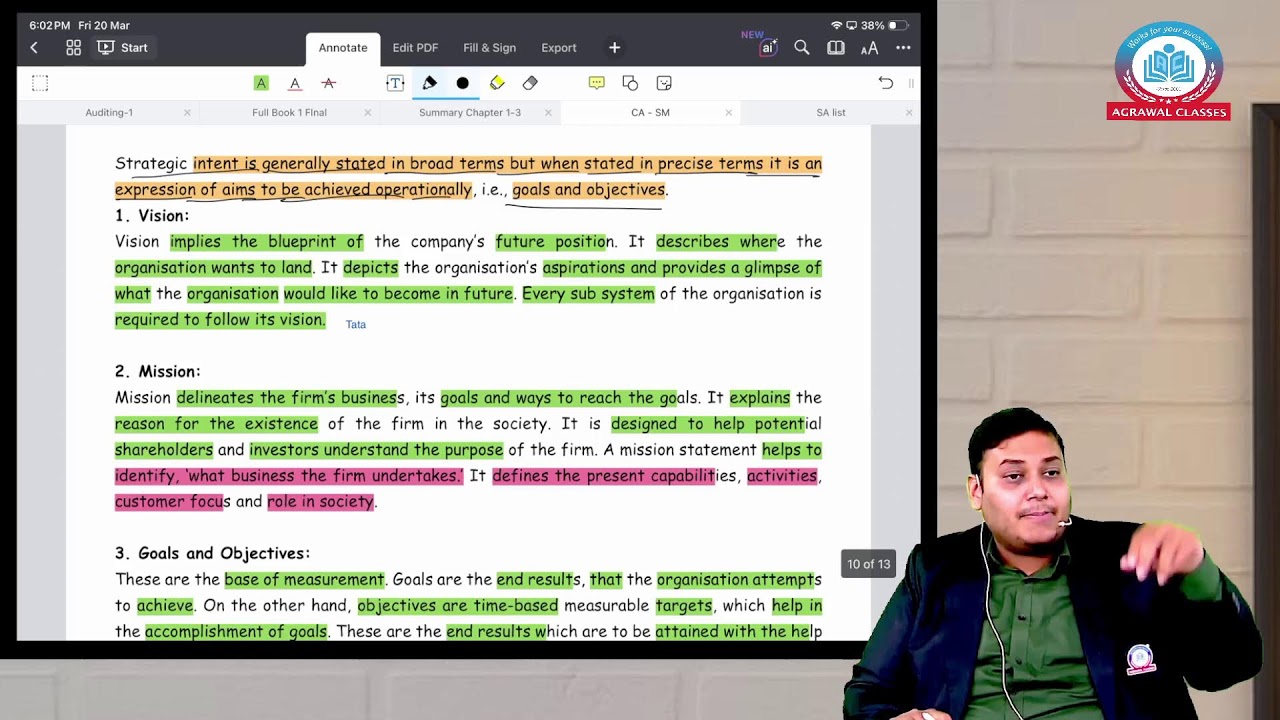Image resolution: width=1280 pixels, height=720 pixels.
Task: Select the CA - SM document tab
Action: 650,113
